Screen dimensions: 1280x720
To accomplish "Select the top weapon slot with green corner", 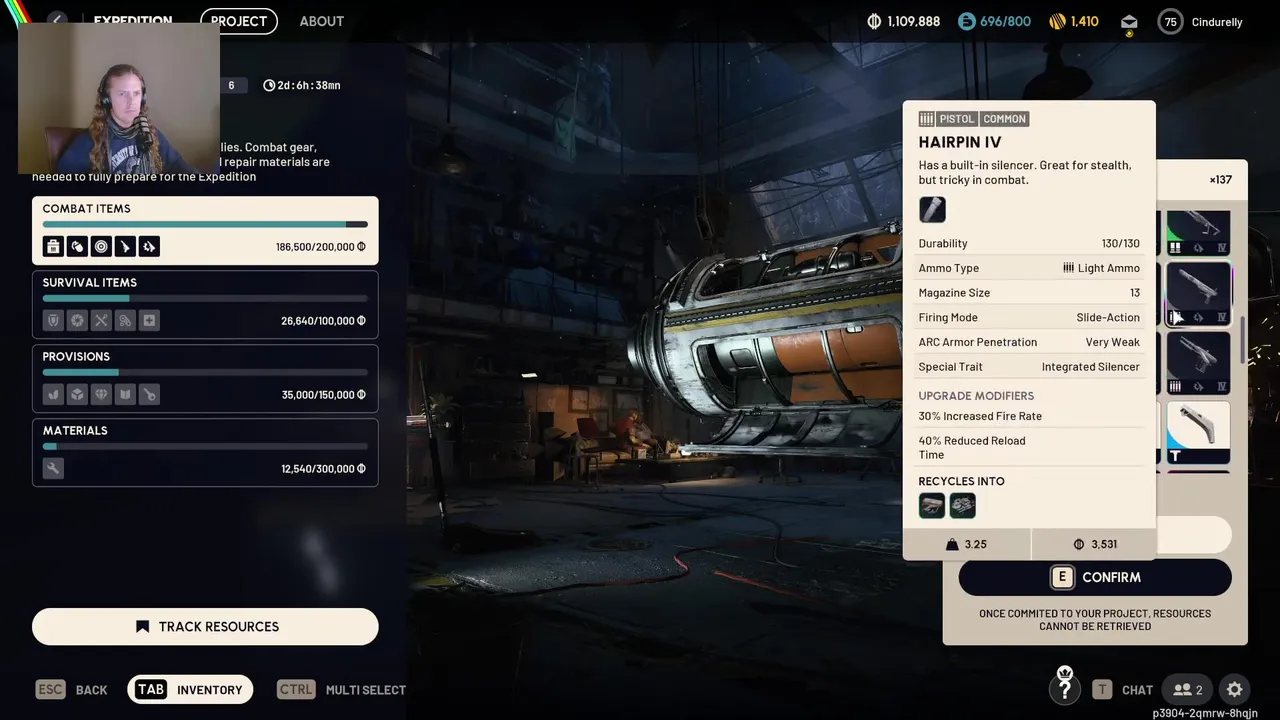I will [1197, 233].
